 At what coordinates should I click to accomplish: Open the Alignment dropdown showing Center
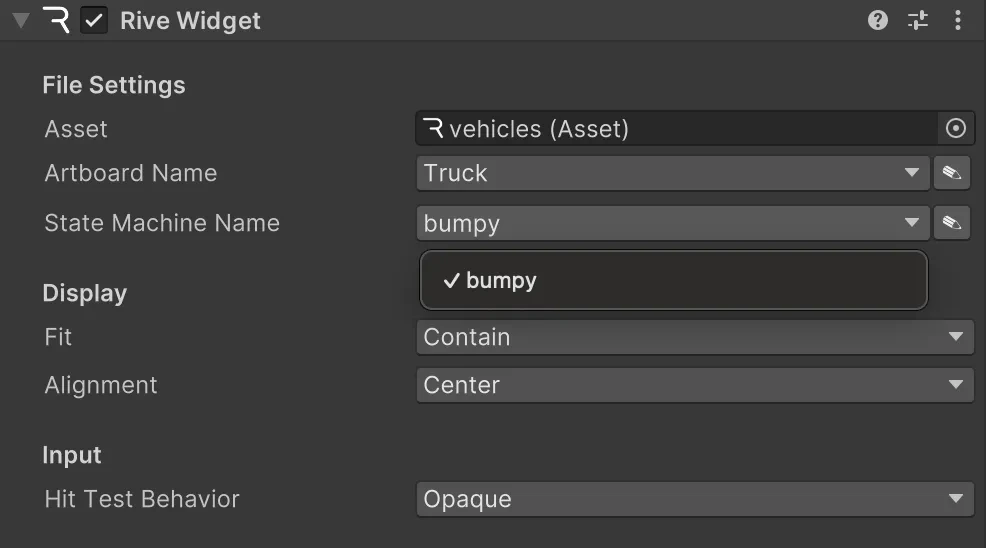tap(694, 385)
